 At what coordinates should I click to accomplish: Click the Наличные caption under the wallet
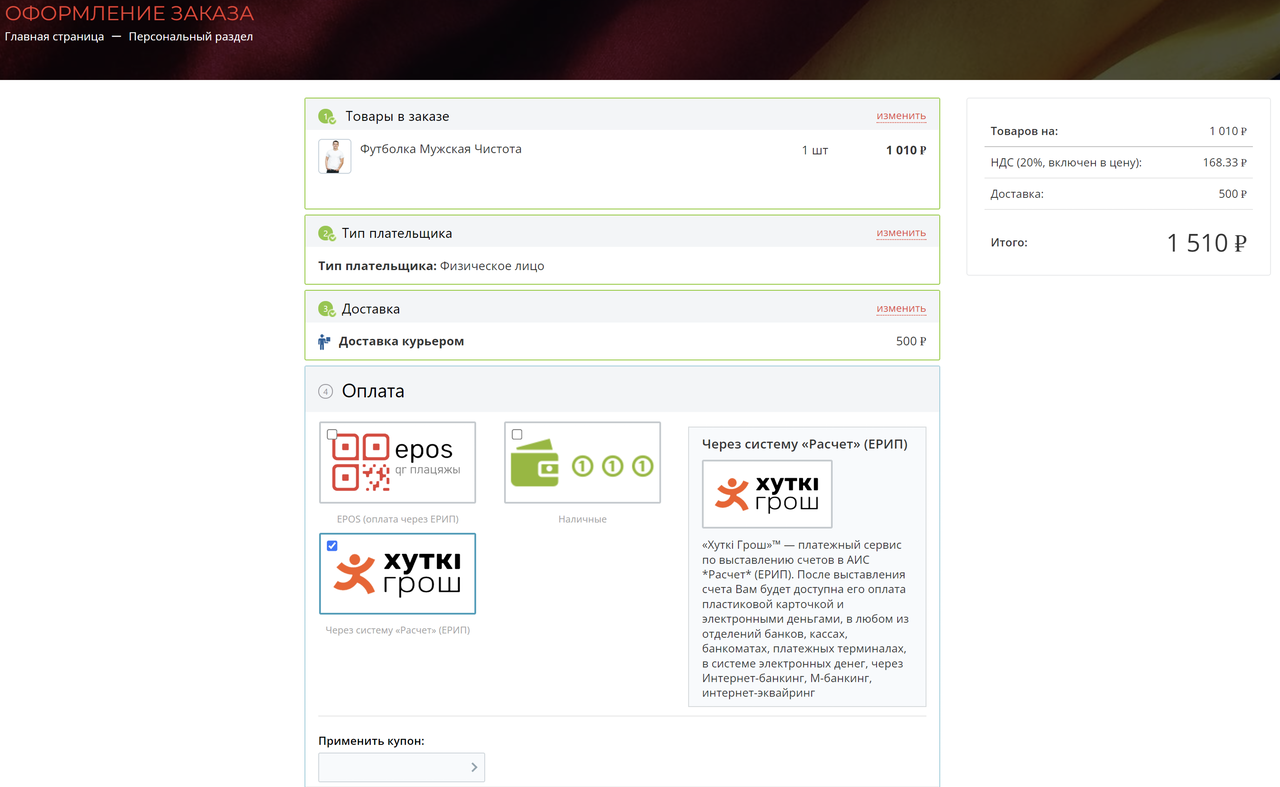pyautogui.click(x=582, y=519)
